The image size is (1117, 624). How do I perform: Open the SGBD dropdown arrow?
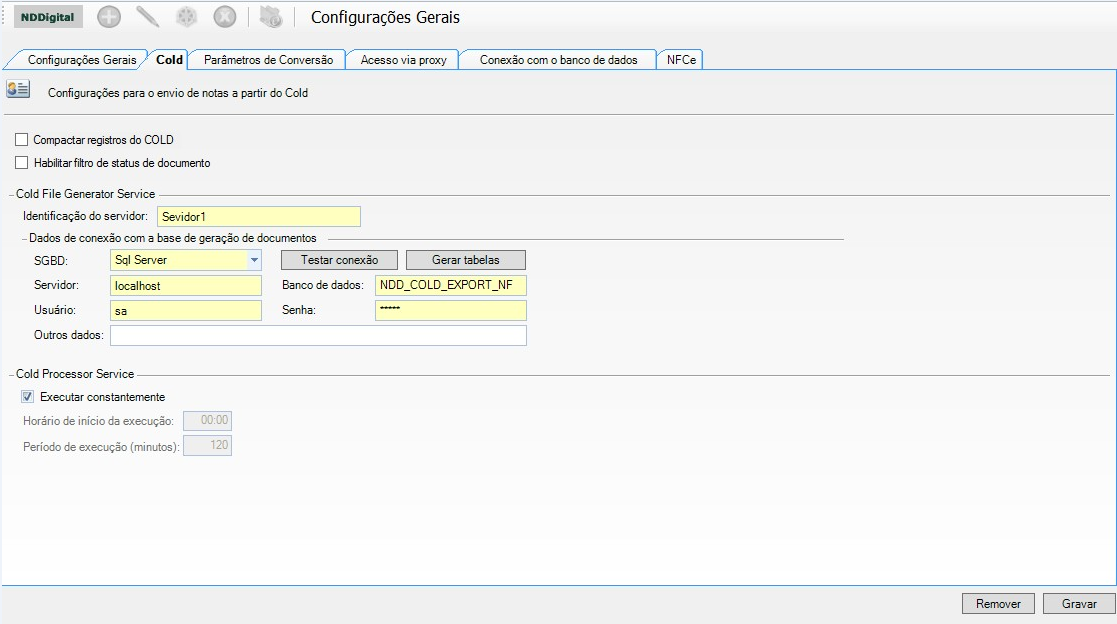254,260
